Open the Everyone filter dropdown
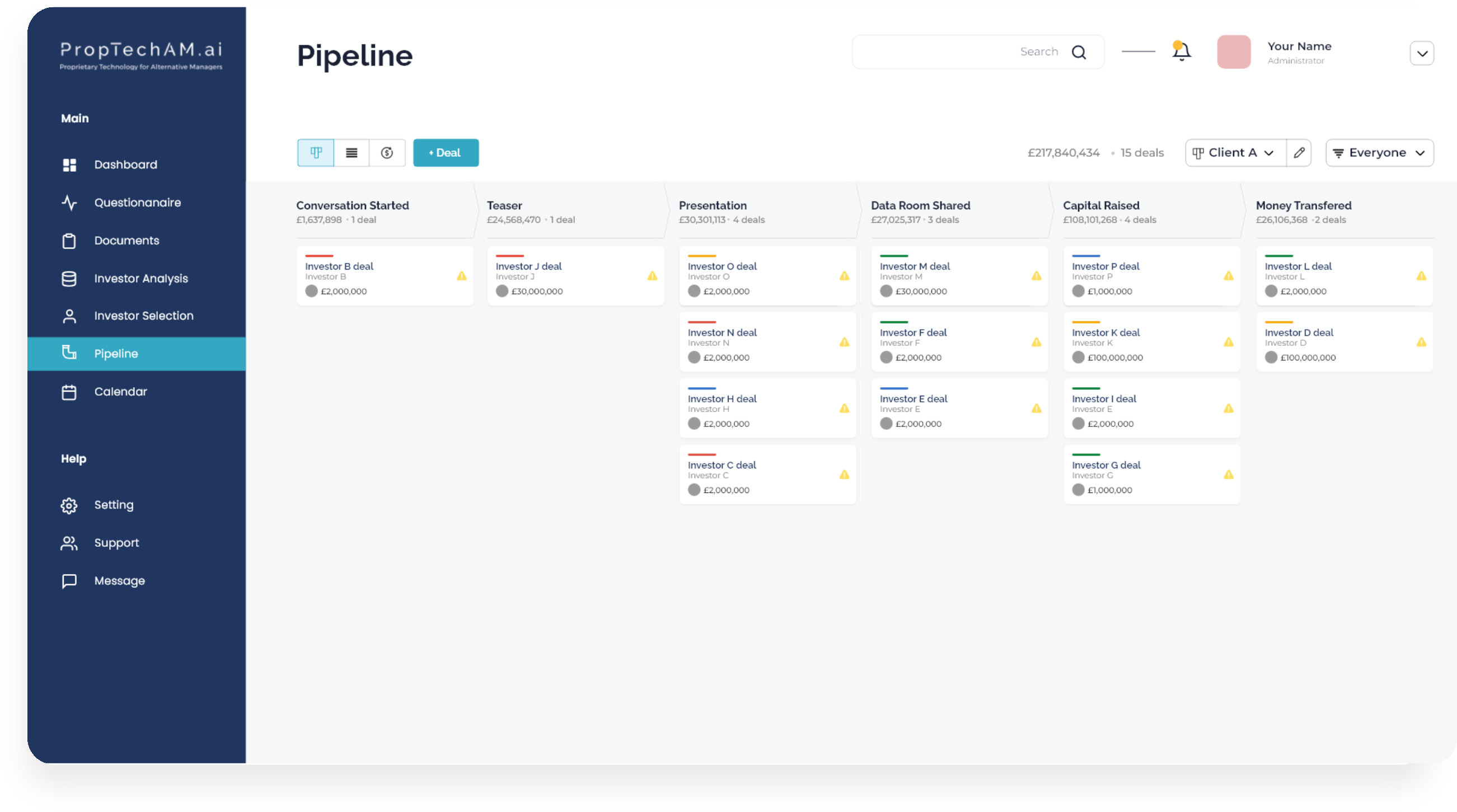Viewport: 1457px width, 812px height. pos(1379,153)
